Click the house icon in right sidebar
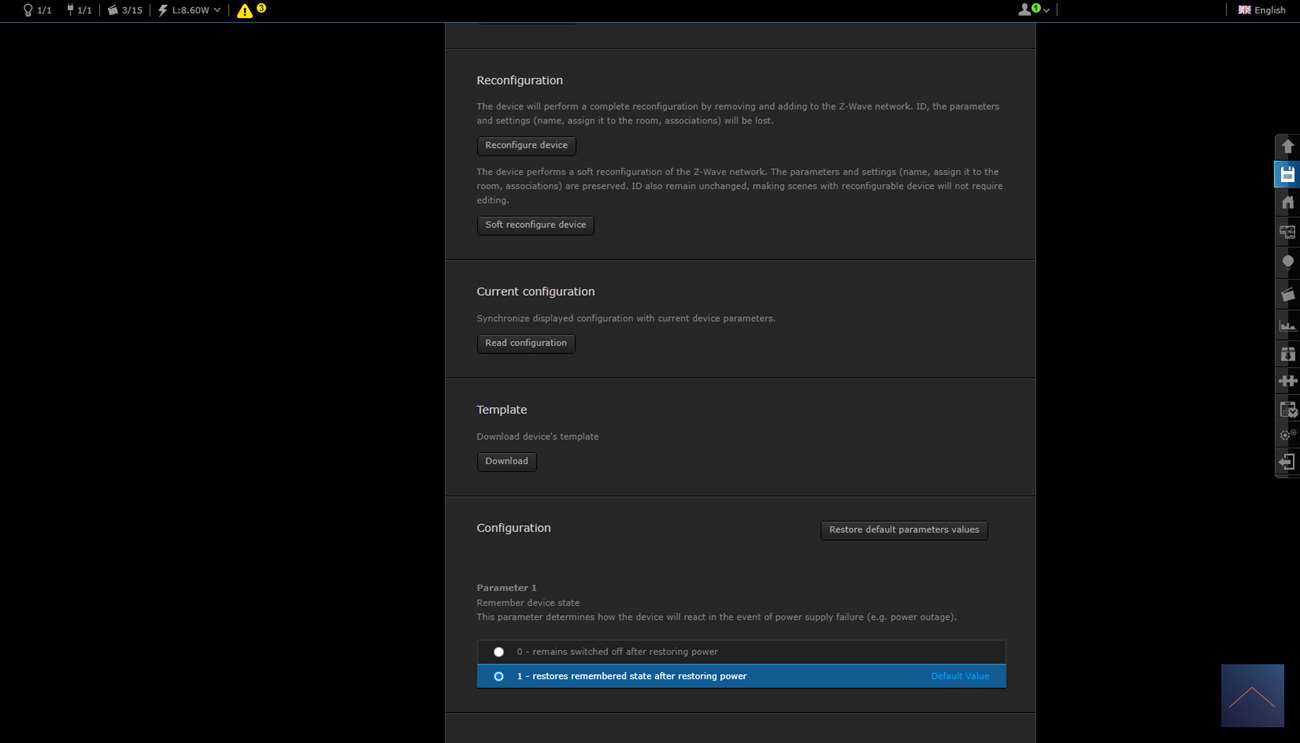The height and width of the screenshot is (743, 1300). 1287,203
